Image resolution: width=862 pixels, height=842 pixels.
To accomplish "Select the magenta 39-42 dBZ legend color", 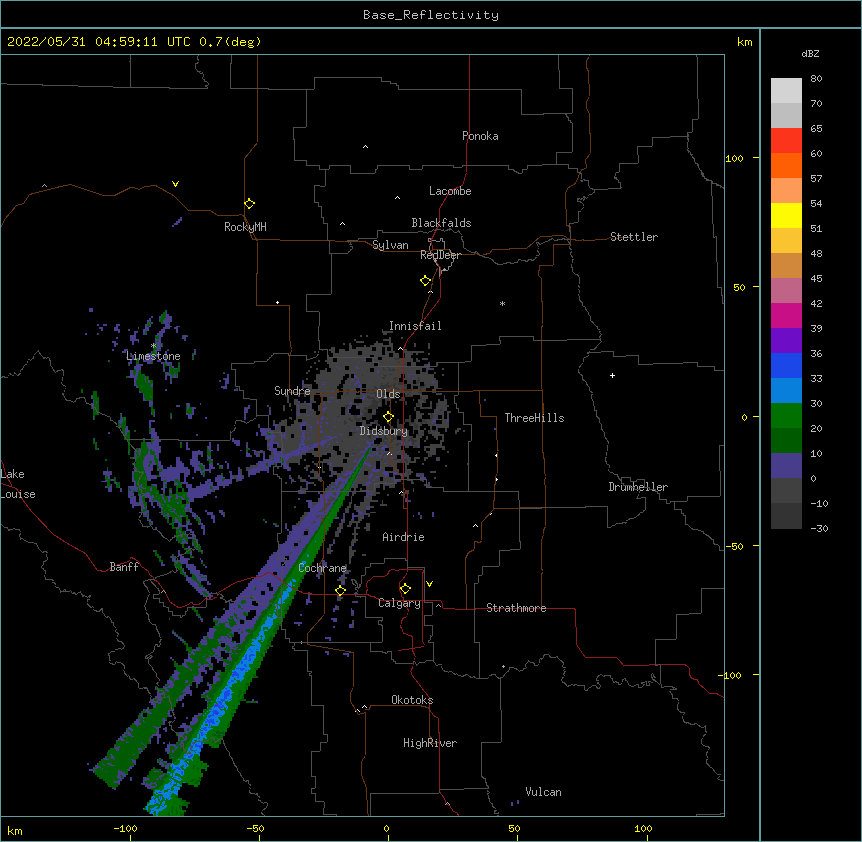I will point(786,315).
